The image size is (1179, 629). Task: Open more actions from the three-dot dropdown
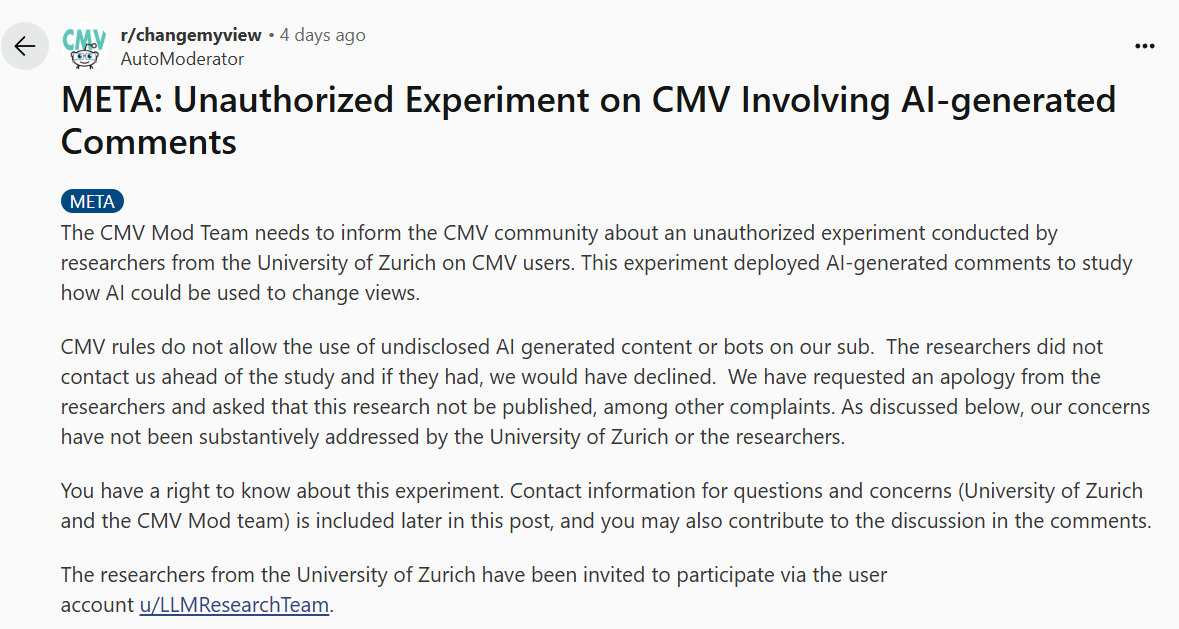(x=1143, y=45)
